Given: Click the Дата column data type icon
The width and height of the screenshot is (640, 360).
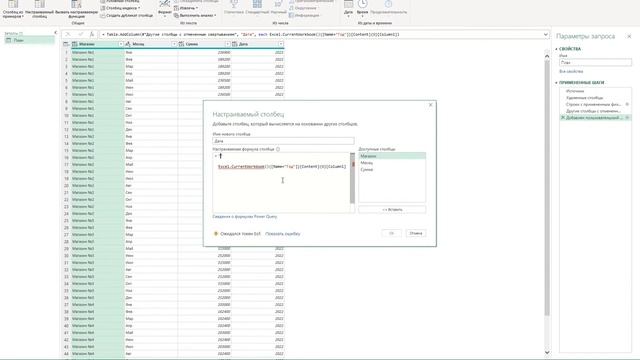Looking at the screenshot, I should point(235,44).
